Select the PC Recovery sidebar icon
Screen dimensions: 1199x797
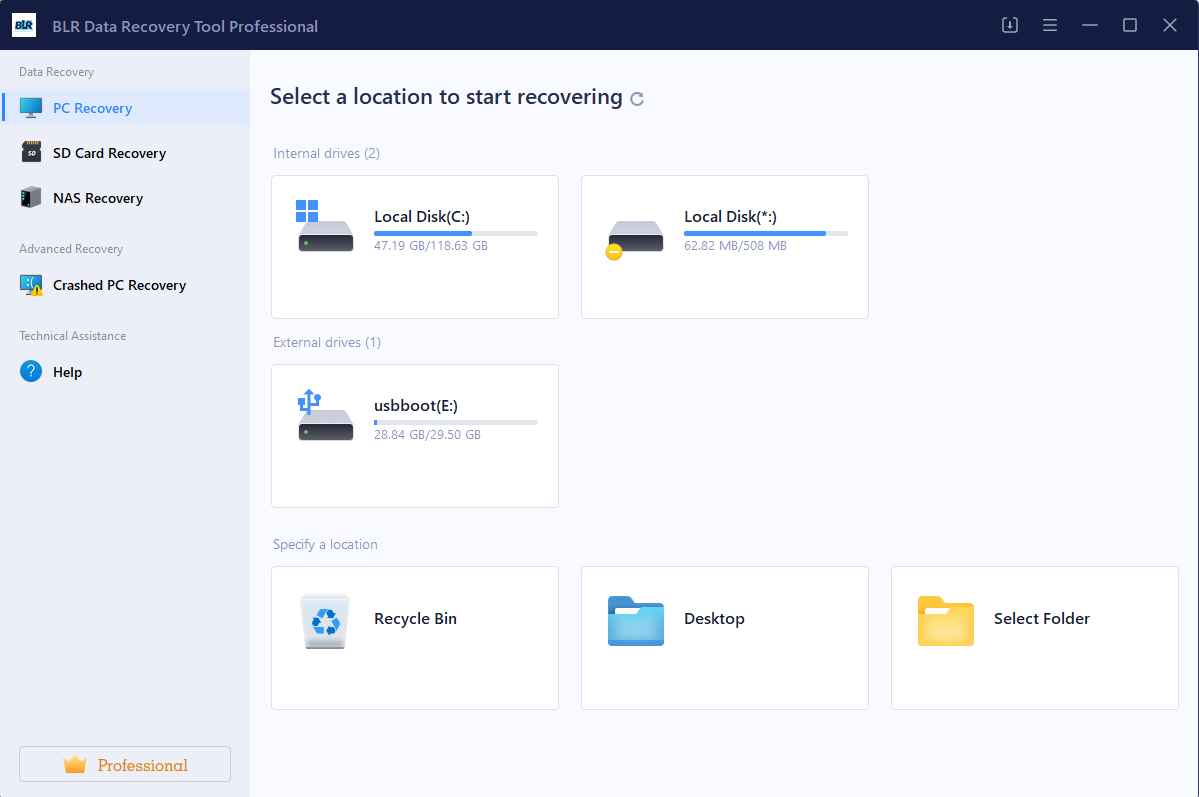click(x=32, y=107)
